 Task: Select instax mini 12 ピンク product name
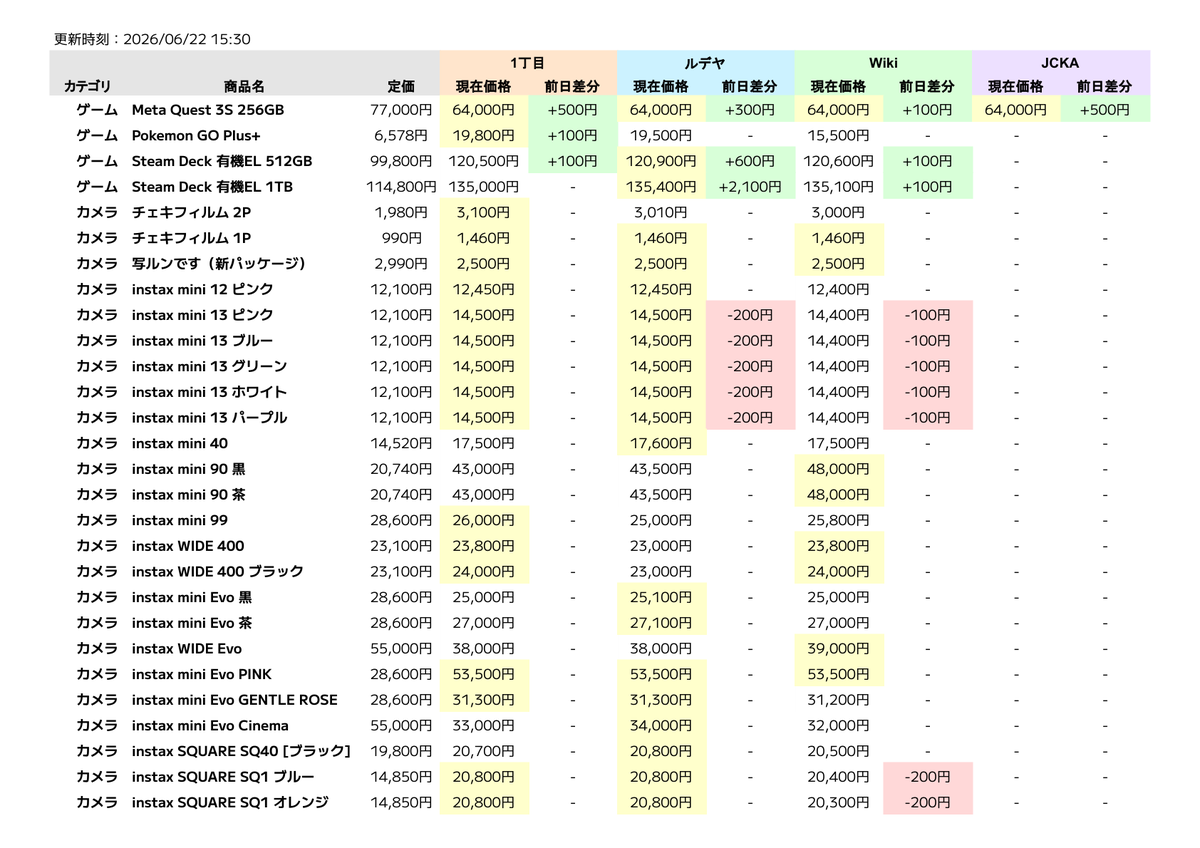(x=202, y=289)
